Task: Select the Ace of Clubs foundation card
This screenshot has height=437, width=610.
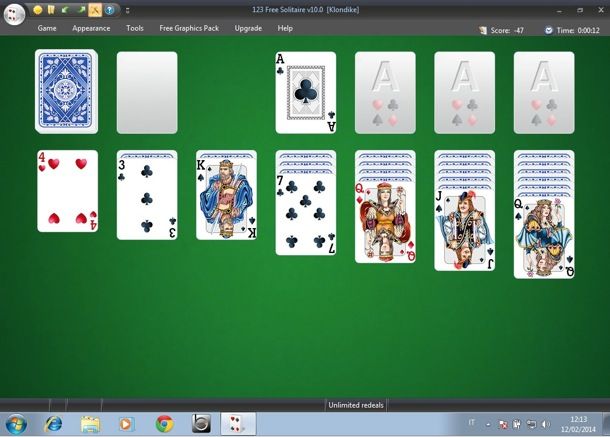Action: (306, 93)
